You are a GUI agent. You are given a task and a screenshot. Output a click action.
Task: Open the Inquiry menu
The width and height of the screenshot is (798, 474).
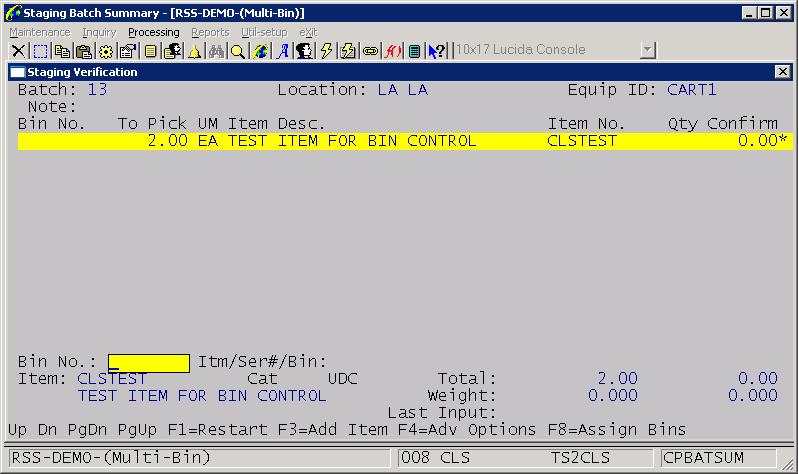(x=99, y=33)
